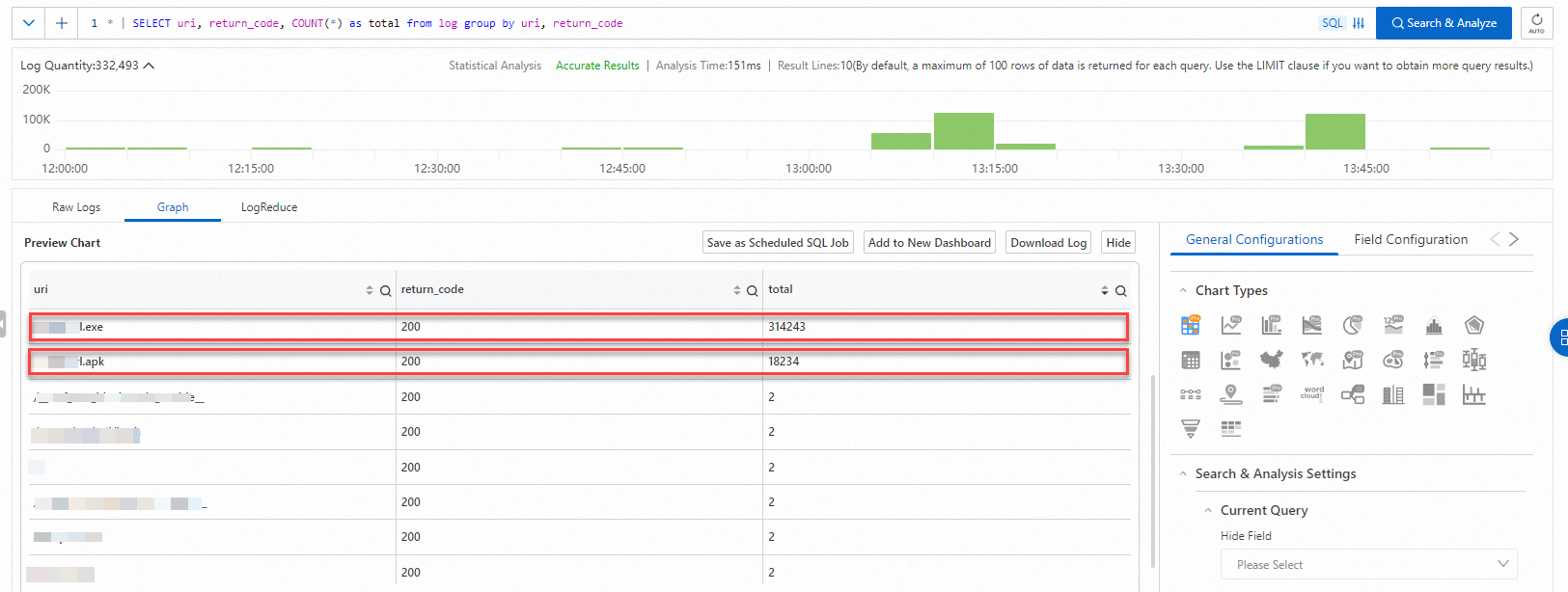Image resolution: width=1568 pixels, height=592 pixels.
Task: Click the Statistical Analysis link
Action: coord(495,66)
